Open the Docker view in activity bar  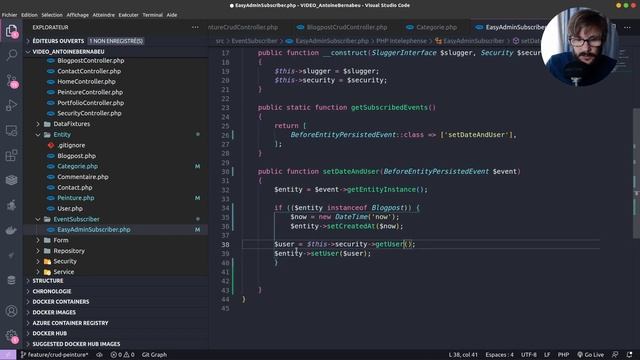[11, 230]
